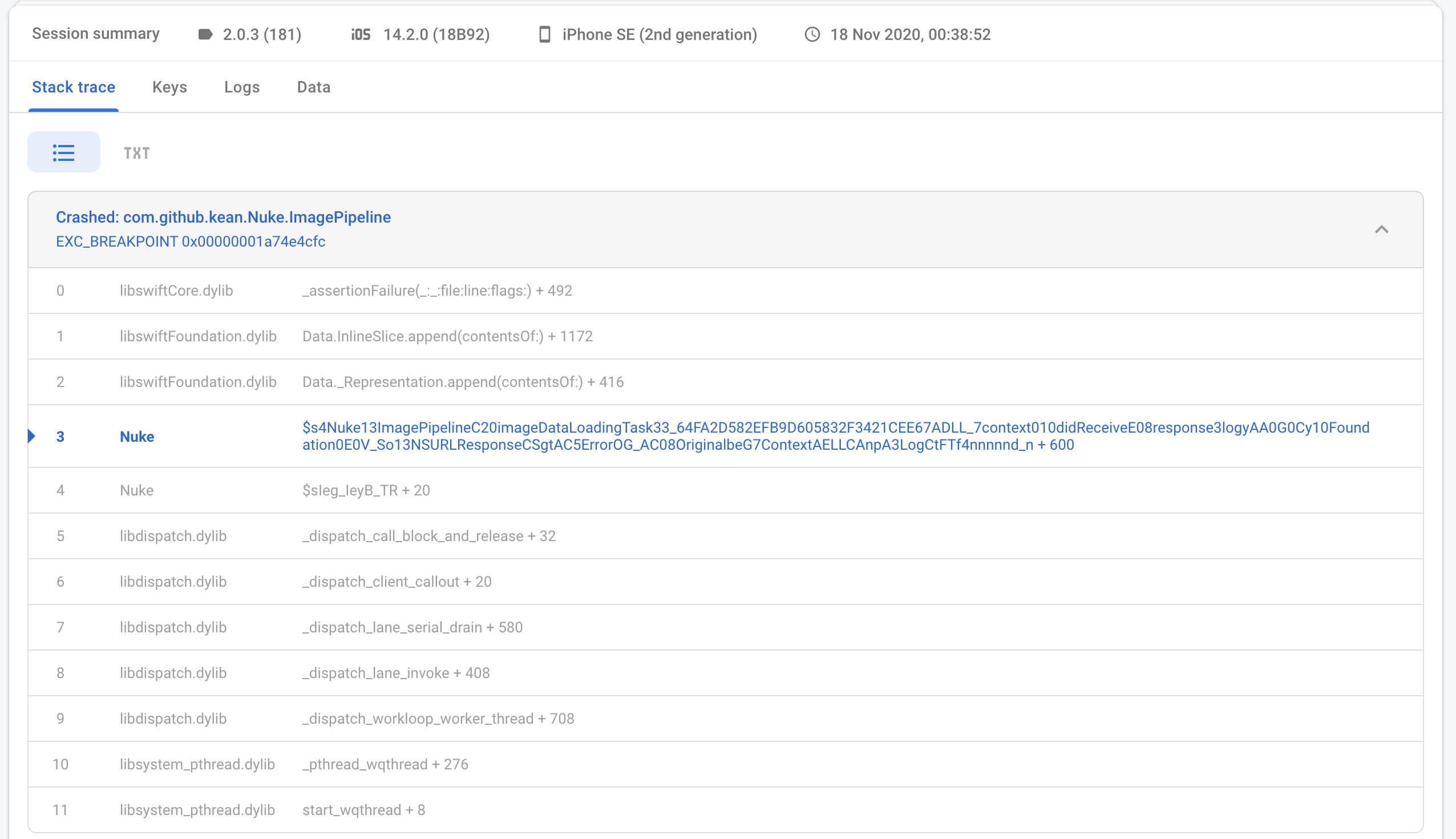Open the Data tab
Viewport: 1456px width, 839px height.
[313, 87]
